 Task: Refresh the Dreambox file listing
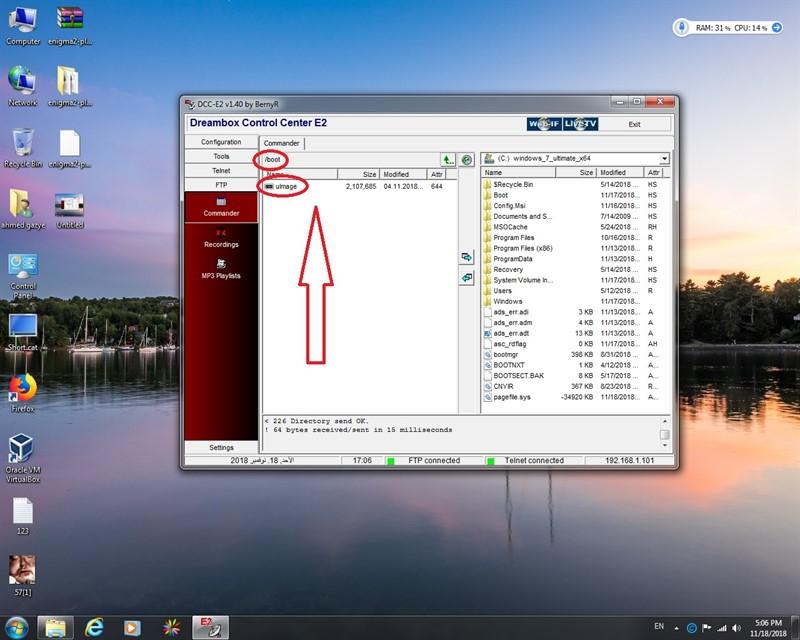click(x=466, y=160)
